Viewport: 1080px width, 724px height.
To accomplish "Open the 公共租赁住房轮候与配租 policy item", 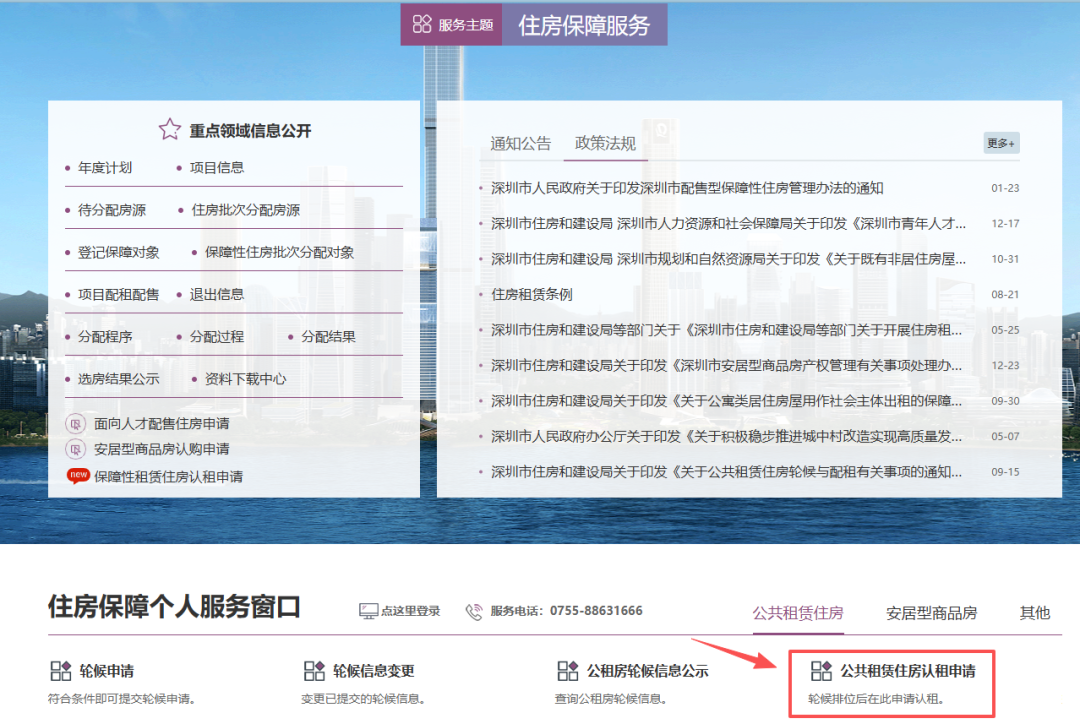I will click(x=727, y=472).
